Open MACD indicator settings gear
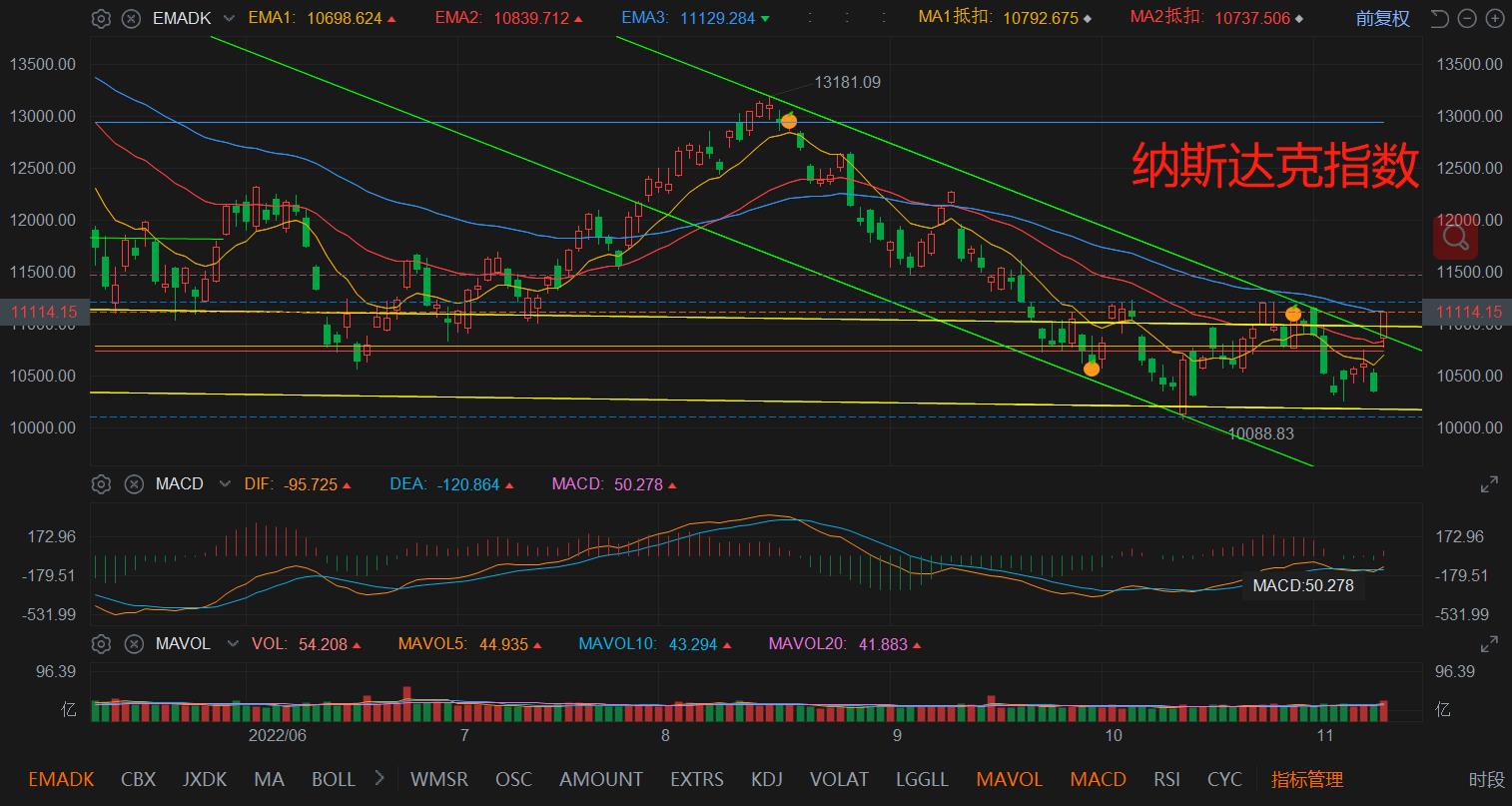Screen dimensions: 1512x806 pyautogui.click(x=101, y=484)
